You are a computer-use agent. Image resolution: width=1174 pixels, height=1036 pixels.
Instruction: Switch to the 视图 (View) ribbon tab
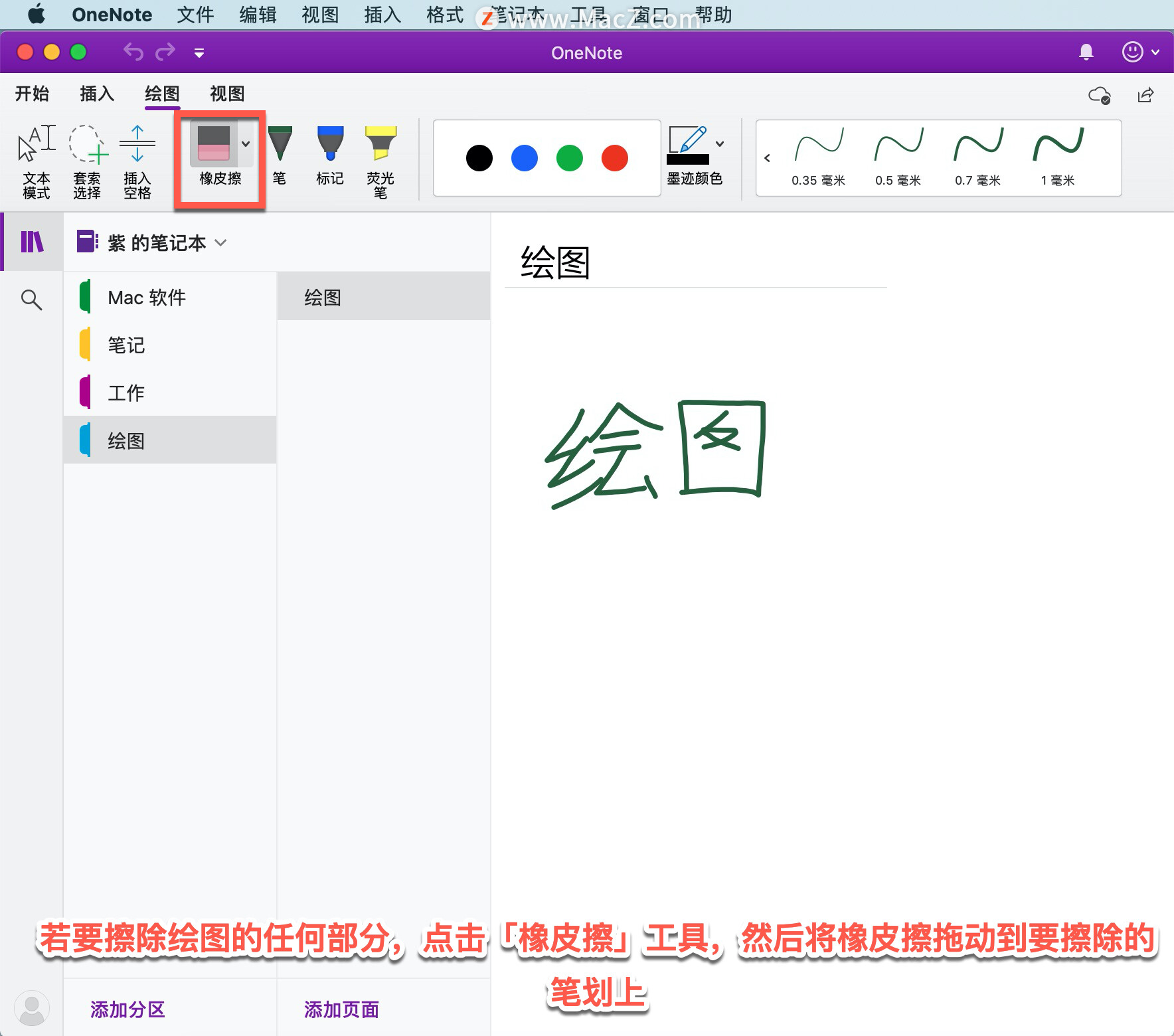[x=227, y=94]
